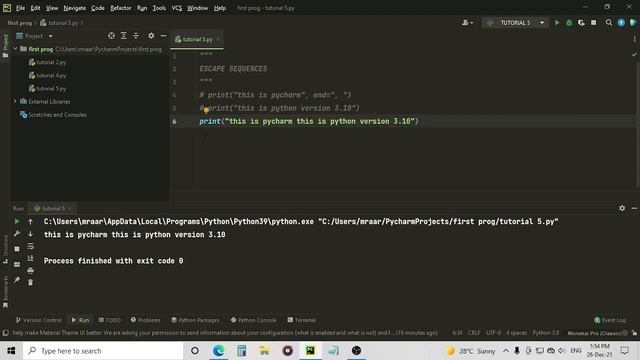Click the down arrow in Run panel
The width and height of the screenshot is (640, 360).
point(30,234)
